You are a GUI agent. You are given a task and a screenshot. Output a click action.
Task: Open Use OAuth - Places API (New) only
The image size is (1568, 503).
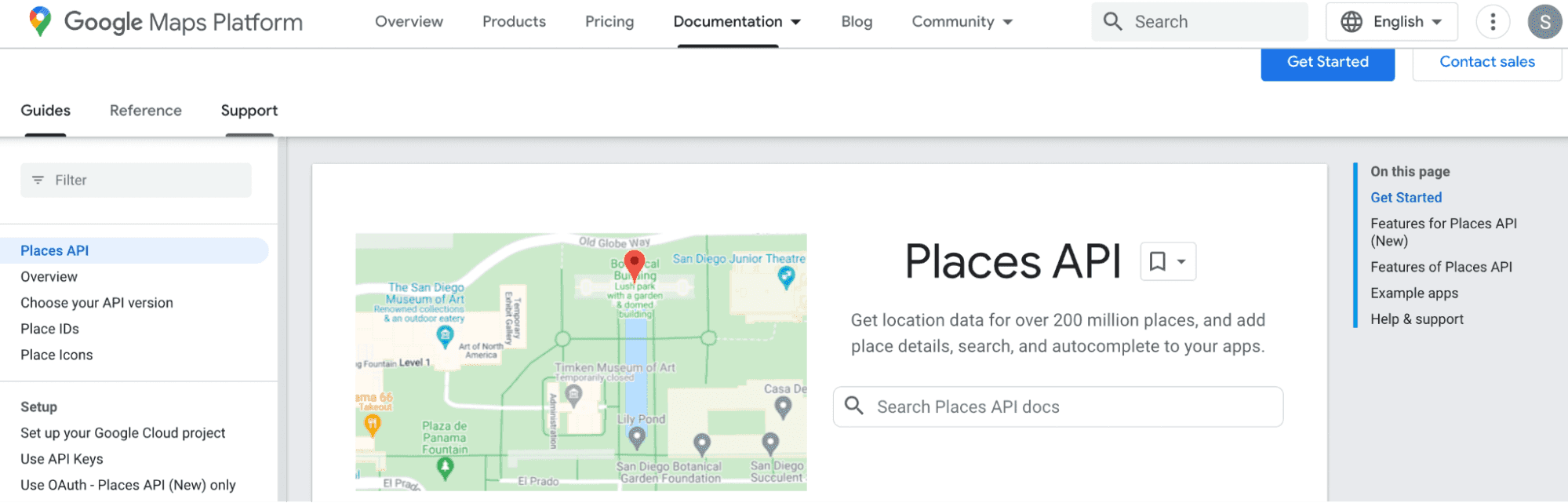(x=128, y=485)
